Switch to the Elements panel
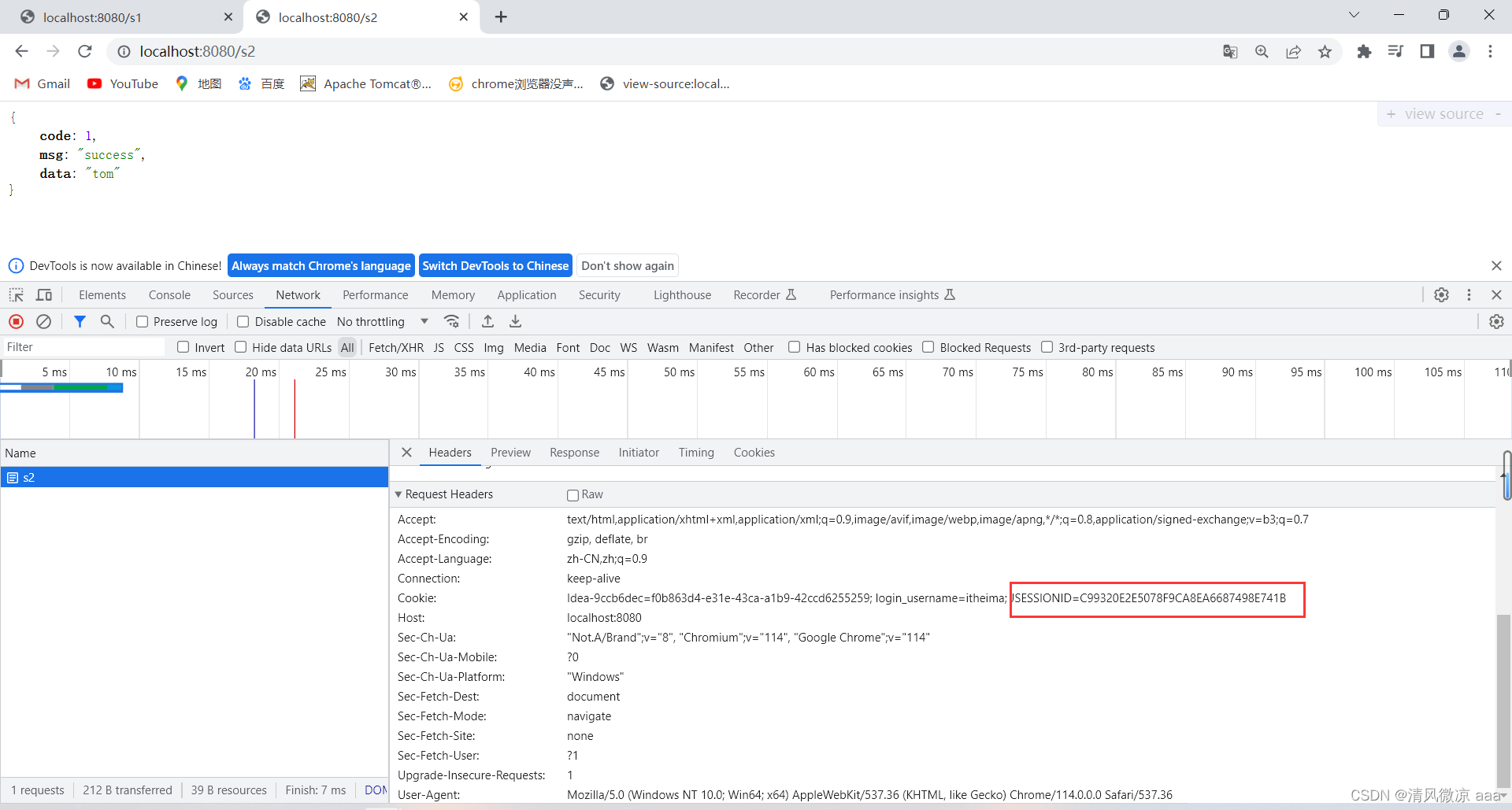Viewport: 1512px width, 810px height. (x=102, y=294)
